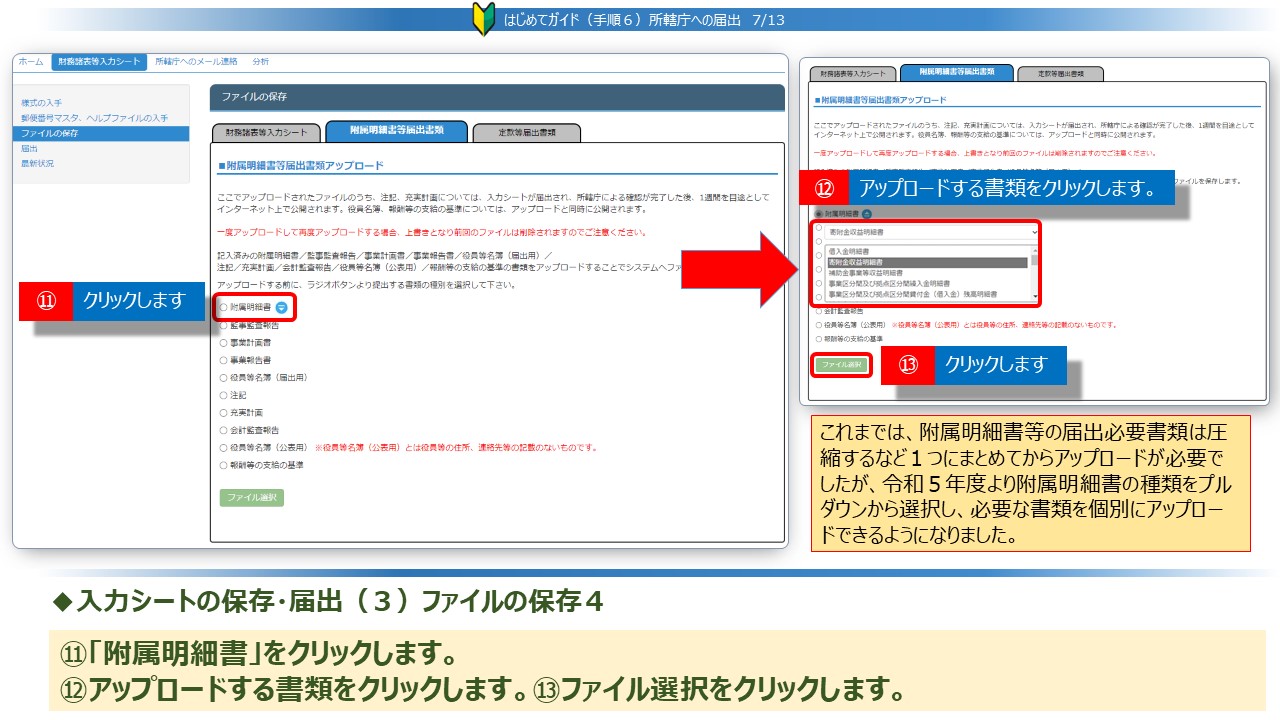Open 所轄庁へのメール連絡 menu item
Viewport: 1280px width, 720px height.
196,62
